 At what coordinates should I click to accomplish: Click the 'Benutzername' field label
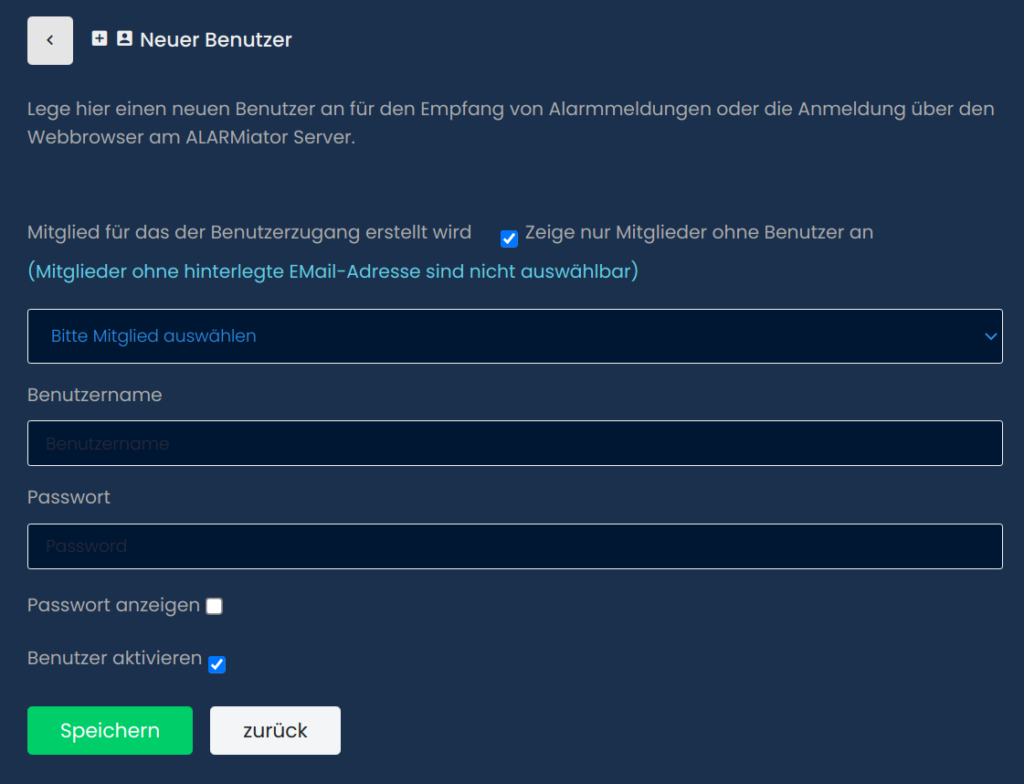(94, 395)
